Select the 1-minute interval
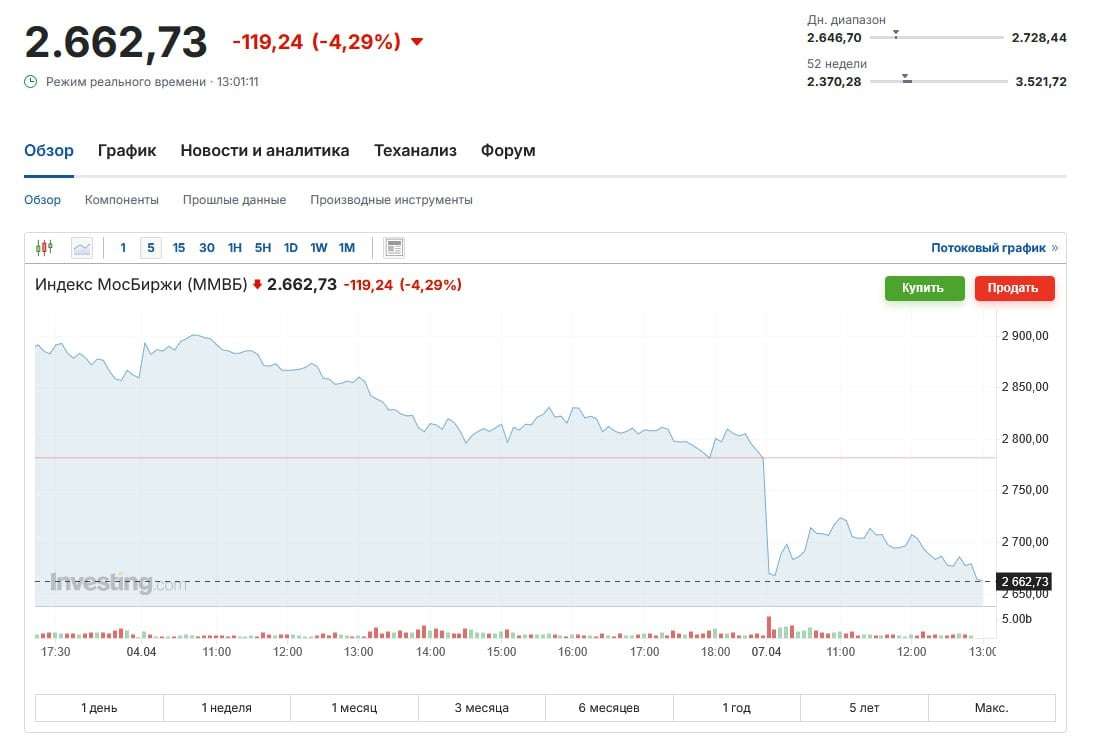Viewport: 1093px width, 747px height. (123, 248)
